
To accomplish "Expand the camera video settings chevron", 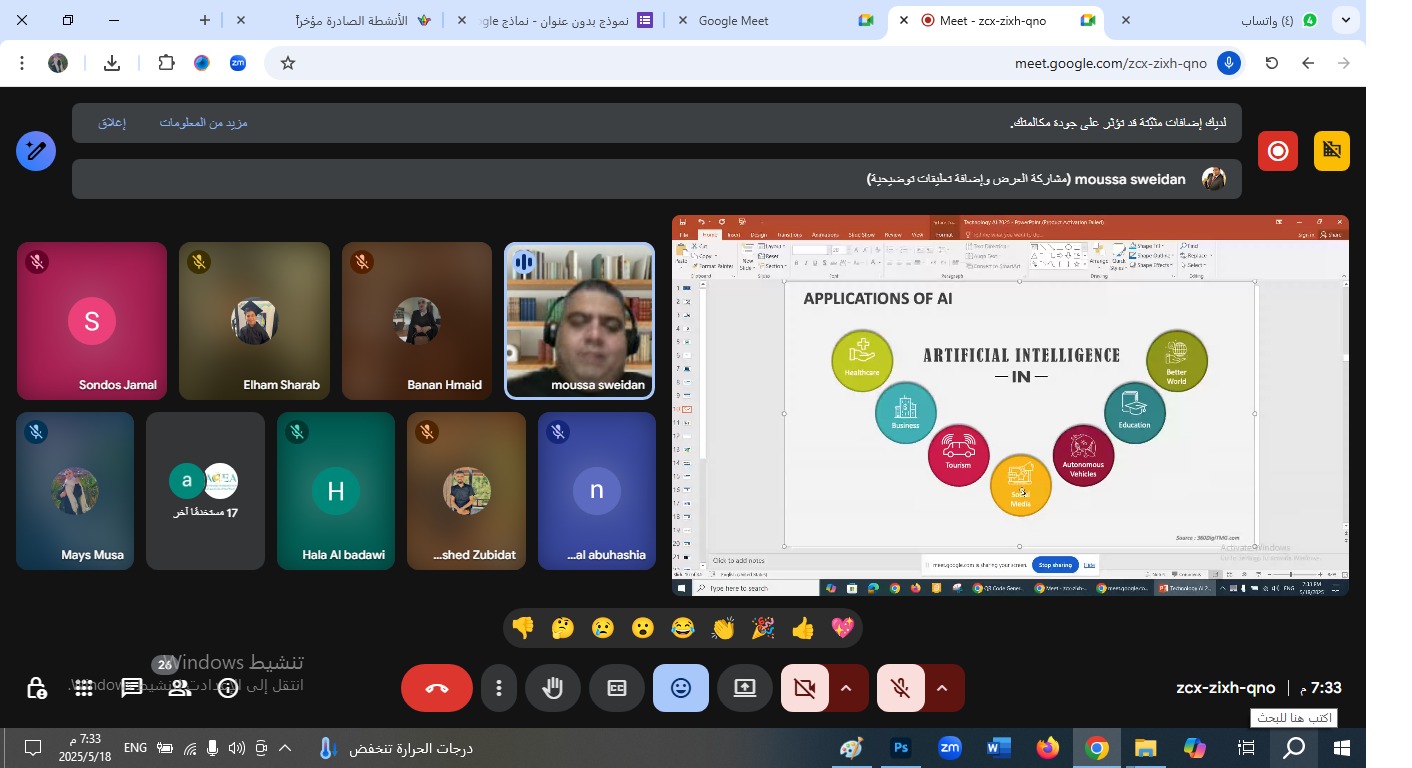I will (846, 688).
